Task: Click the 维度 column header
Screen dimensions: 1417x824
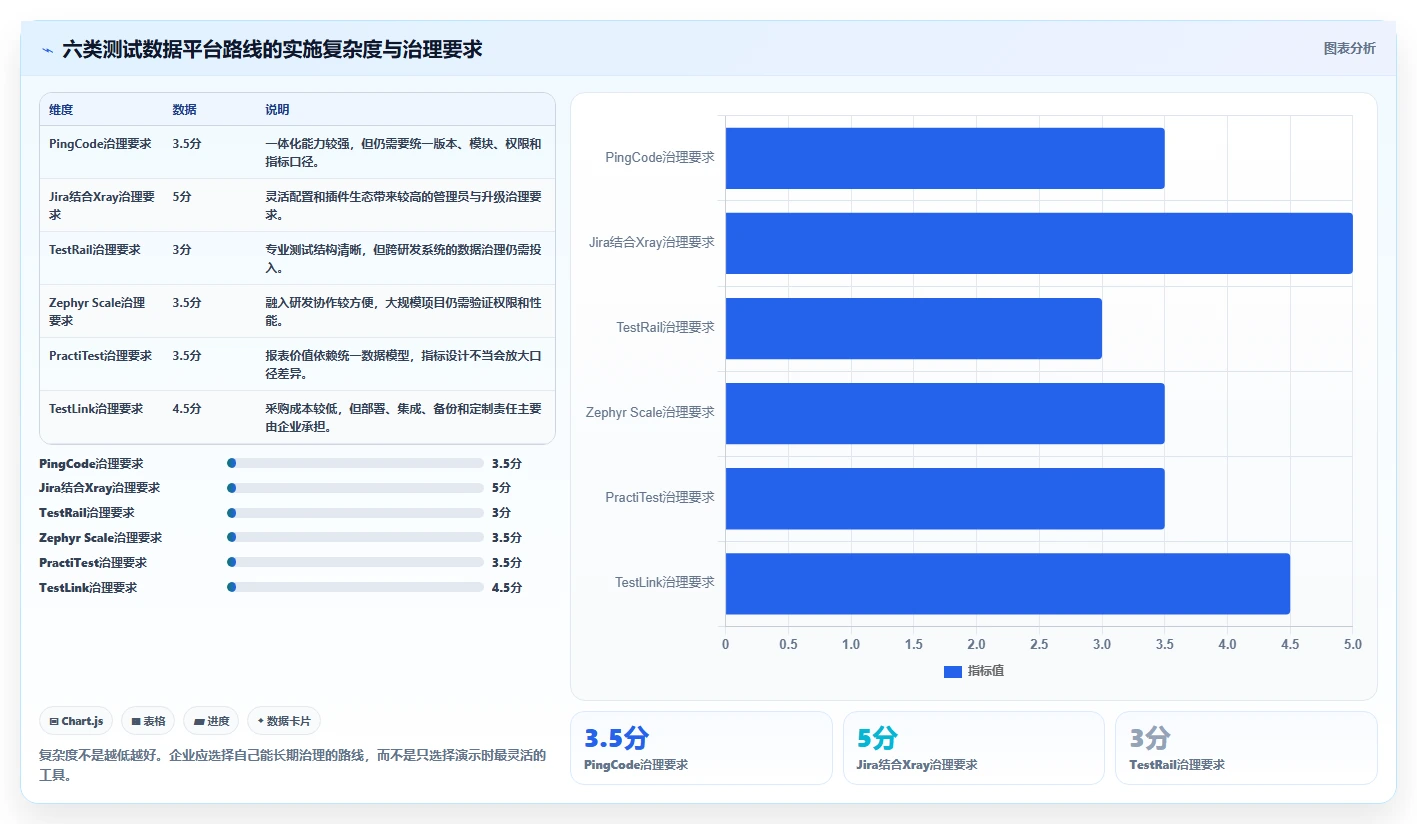Action: tap(61, 110)
